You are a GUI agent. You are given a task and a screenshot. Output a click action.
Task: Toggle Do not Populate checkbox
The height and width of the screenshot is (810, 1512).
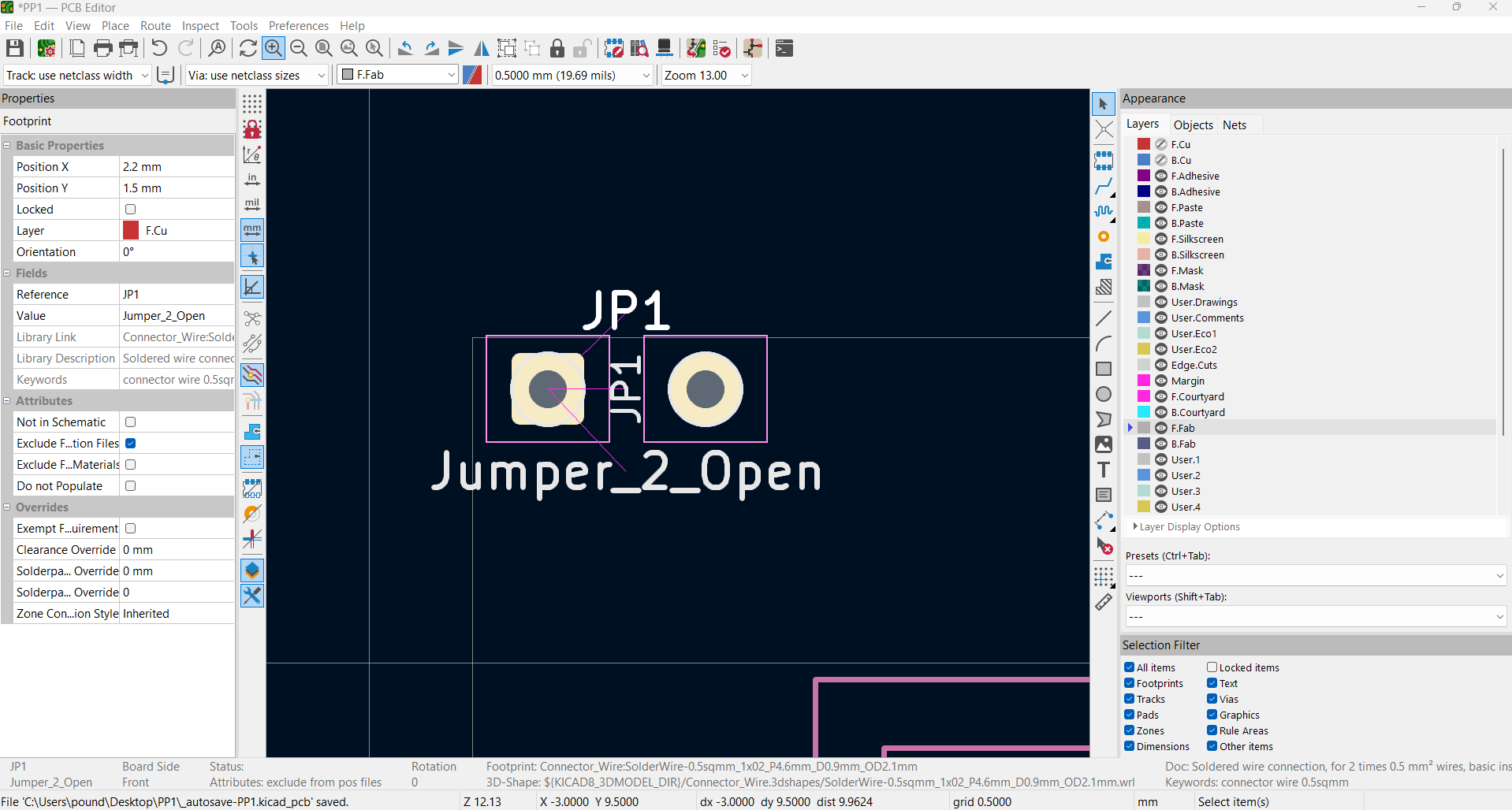coord(131,485)
